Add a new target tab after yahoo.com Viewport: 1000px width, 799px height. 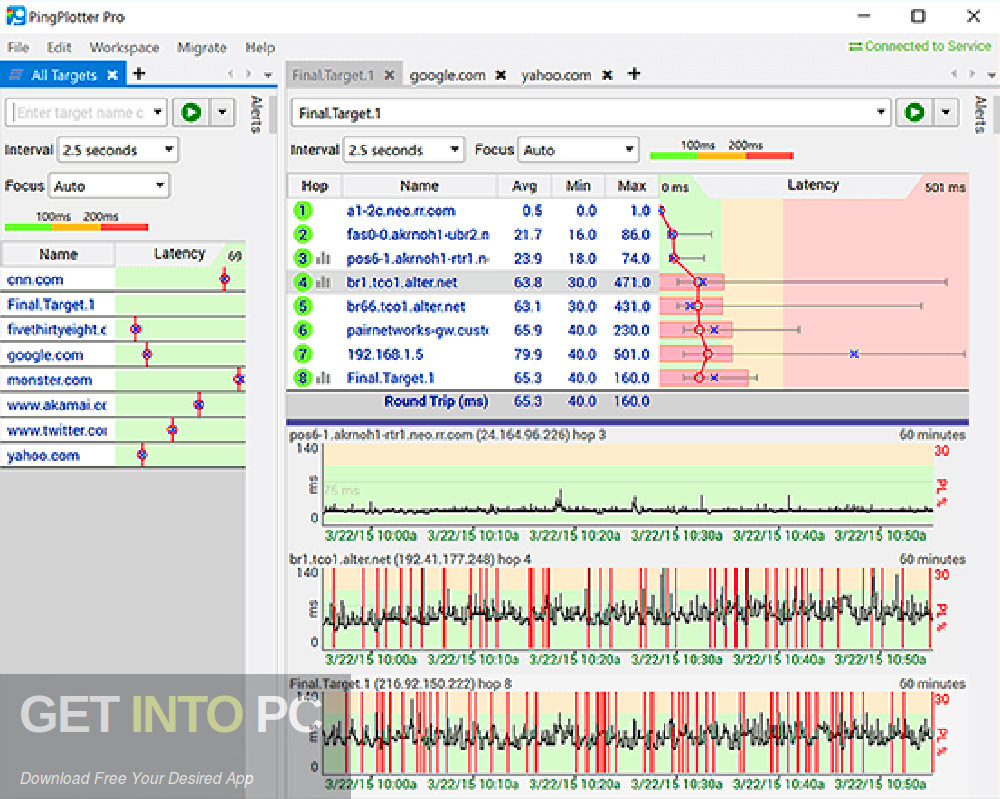pos(633,74)
